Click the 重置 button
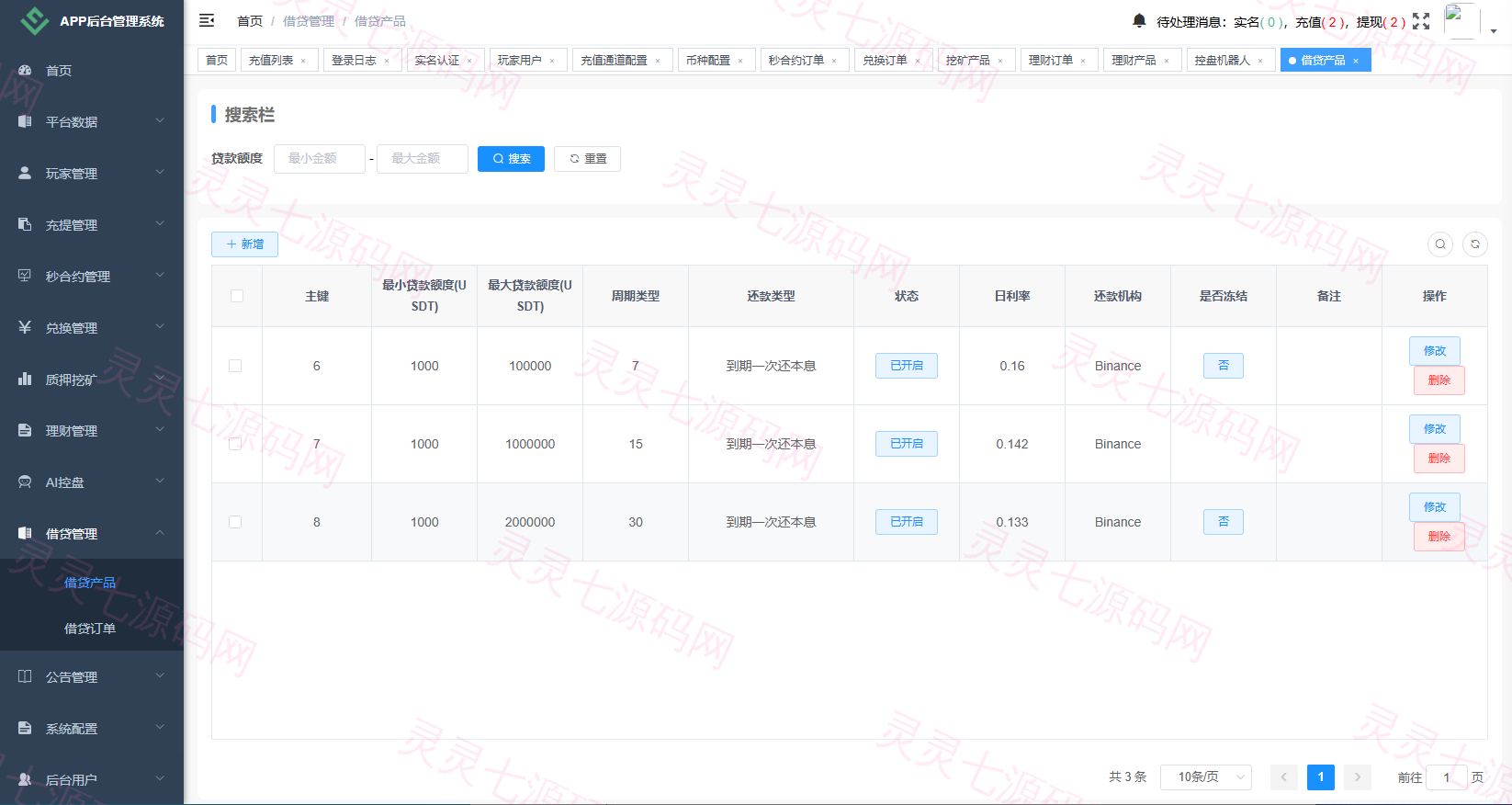This screenshot has width=1512, height=805. click(587, 158)
